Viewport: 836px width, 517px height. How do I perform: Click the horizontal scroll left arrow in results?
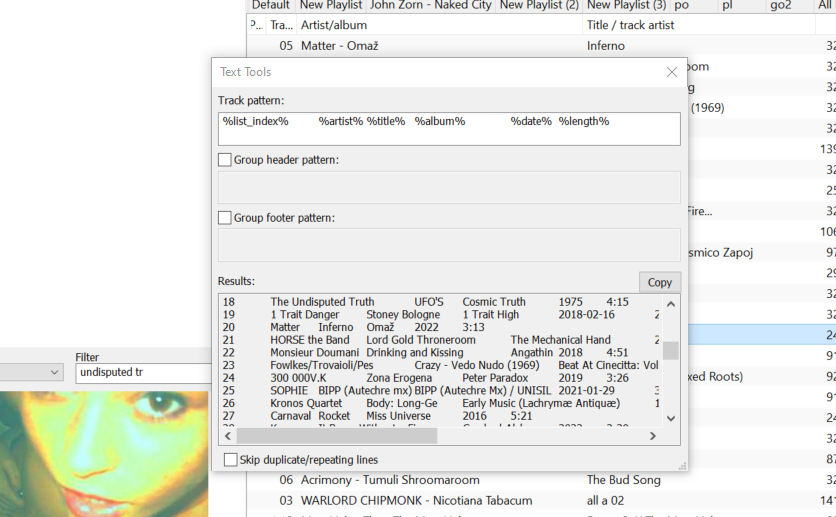227,436
